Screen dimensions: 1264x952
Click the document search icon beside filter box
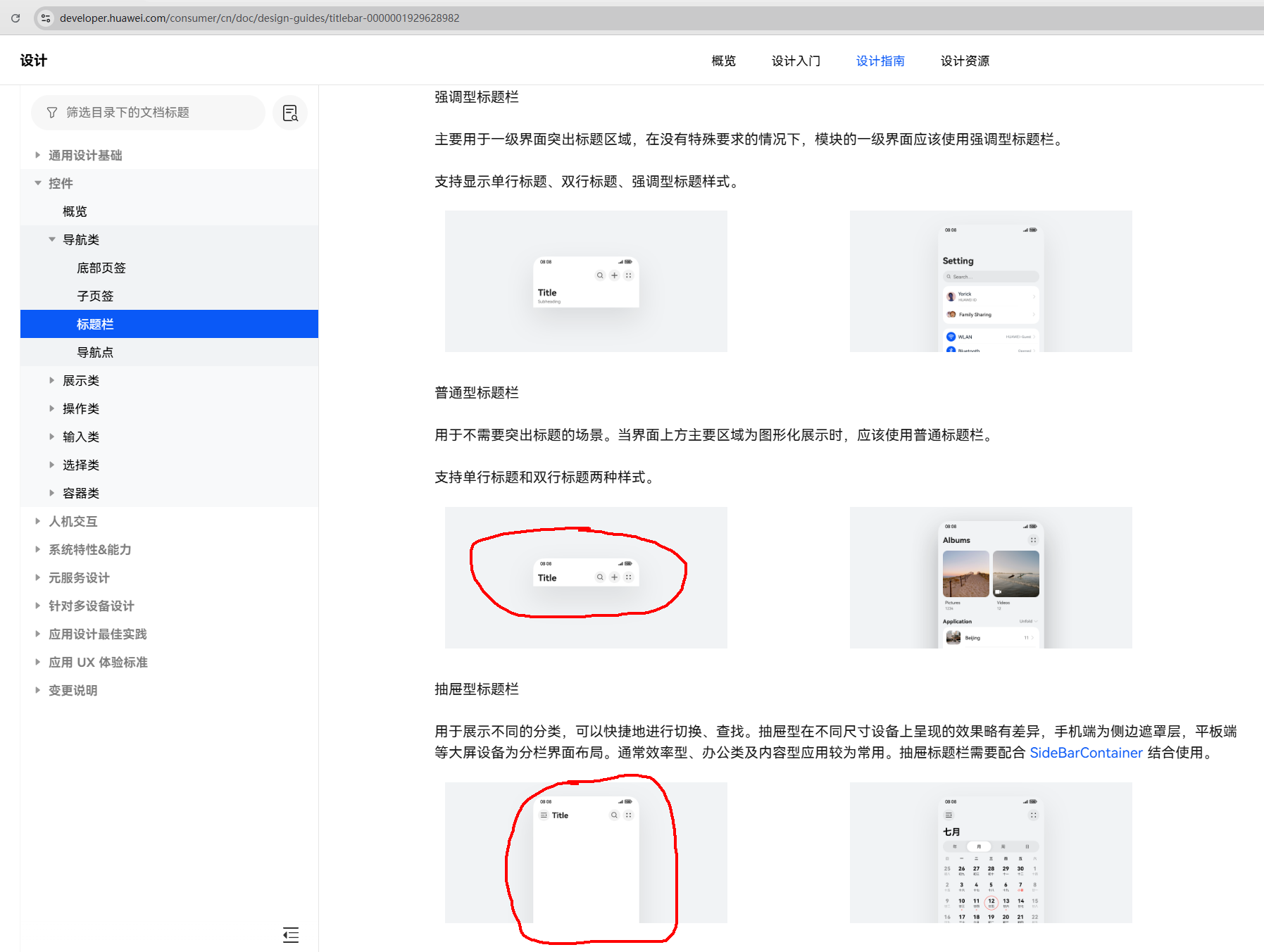pyautogui.click(x=290, y=113)
